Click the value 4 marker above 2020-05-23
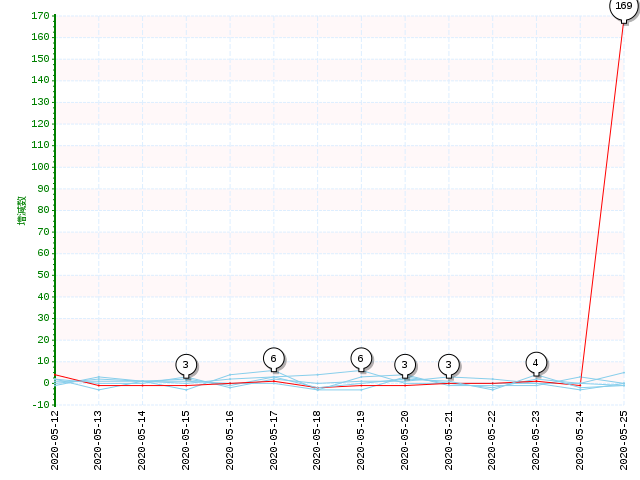 tap(536, 363)
